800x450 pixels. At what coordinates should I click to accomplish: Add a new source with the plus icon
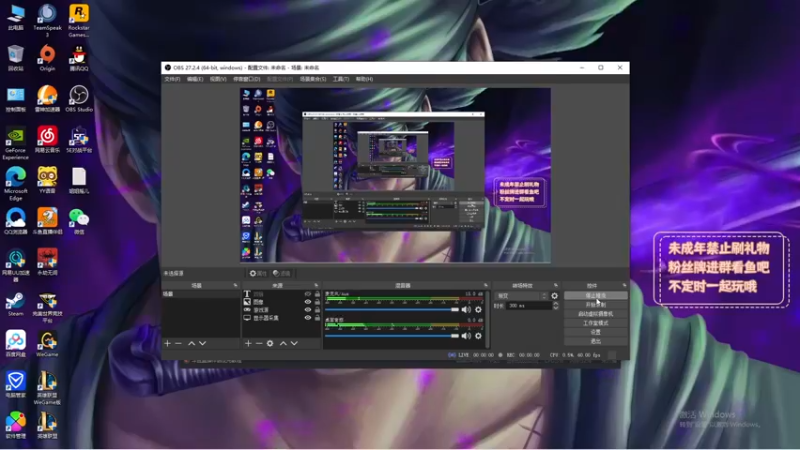click(248, 343)
